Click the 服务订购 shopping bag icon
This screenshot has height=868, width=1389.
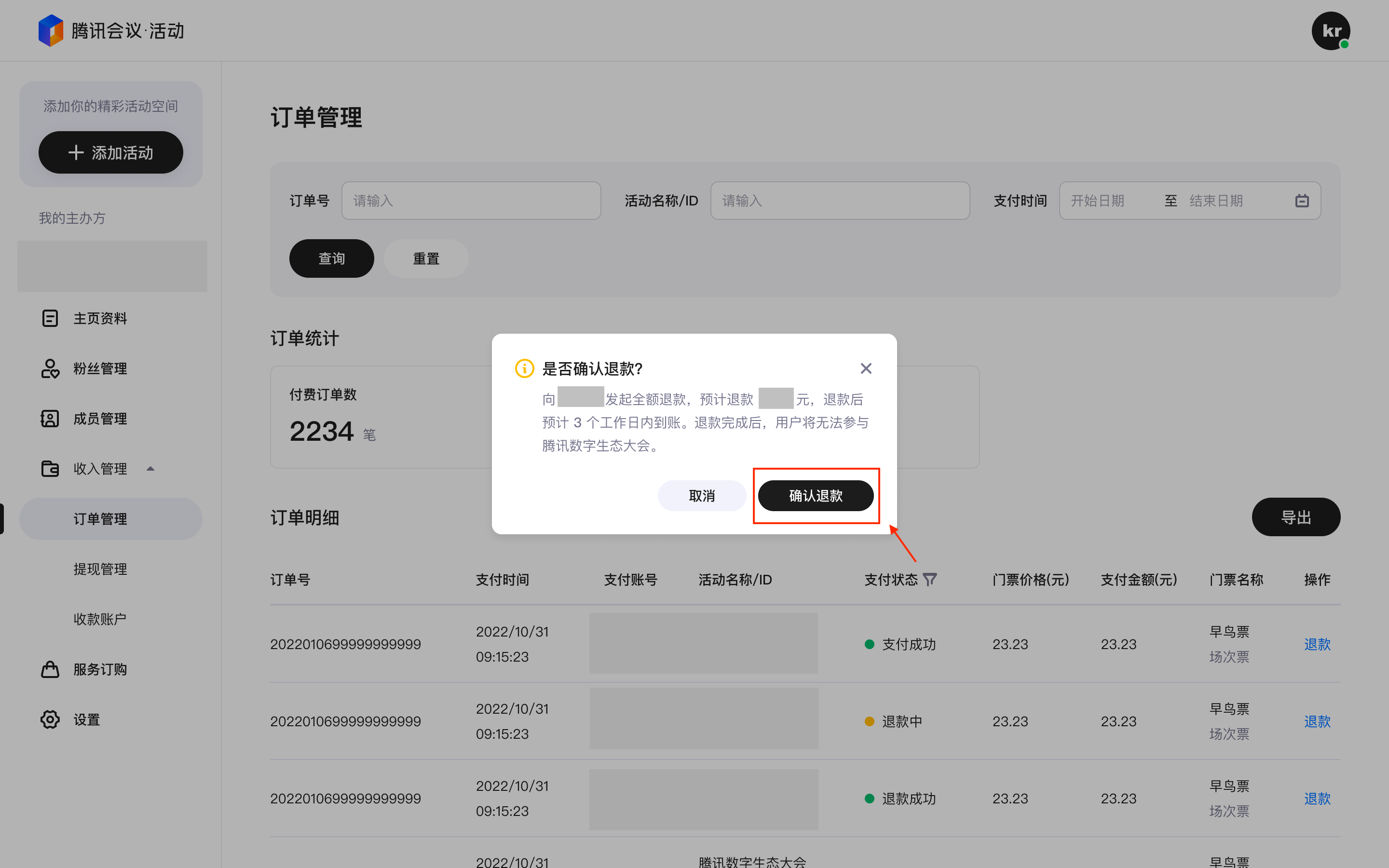click(50, 669)
